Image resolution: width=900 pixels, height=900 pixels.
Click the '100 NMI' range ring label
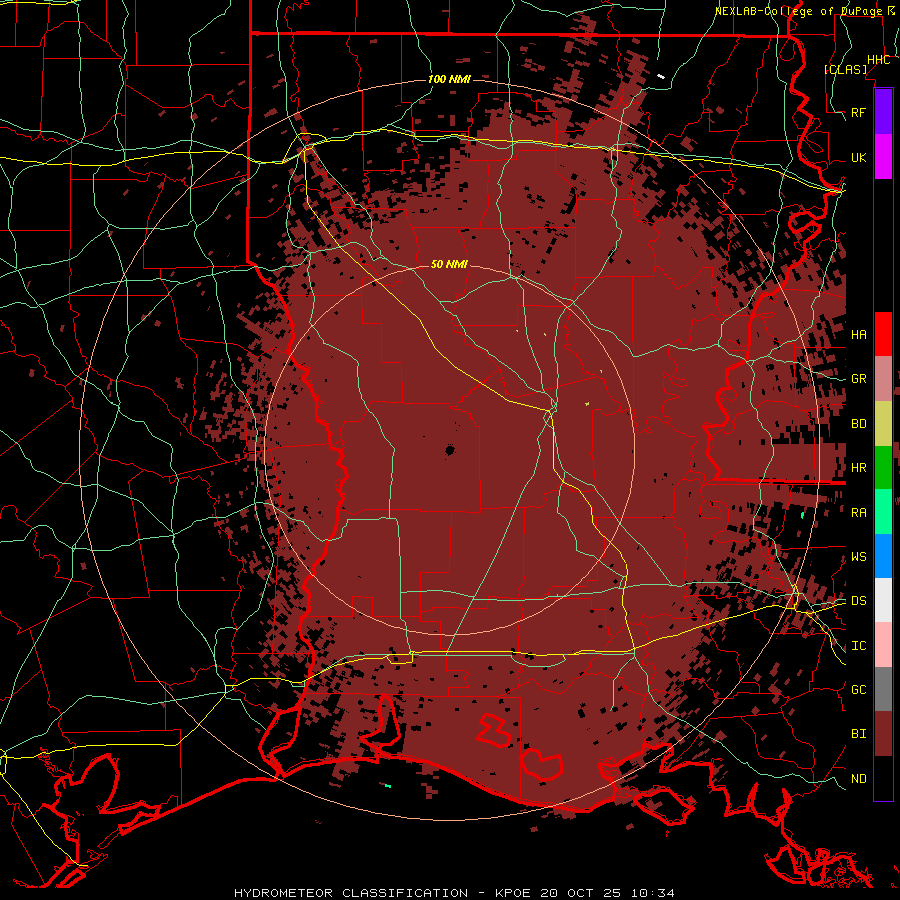(449, 79)
